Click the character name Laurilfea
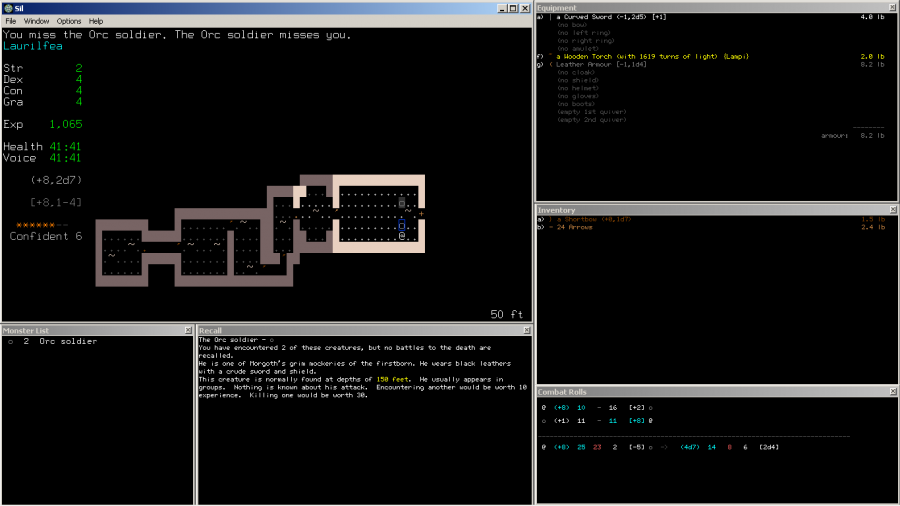This screenshot has height=506, width=900. (33, 46)
